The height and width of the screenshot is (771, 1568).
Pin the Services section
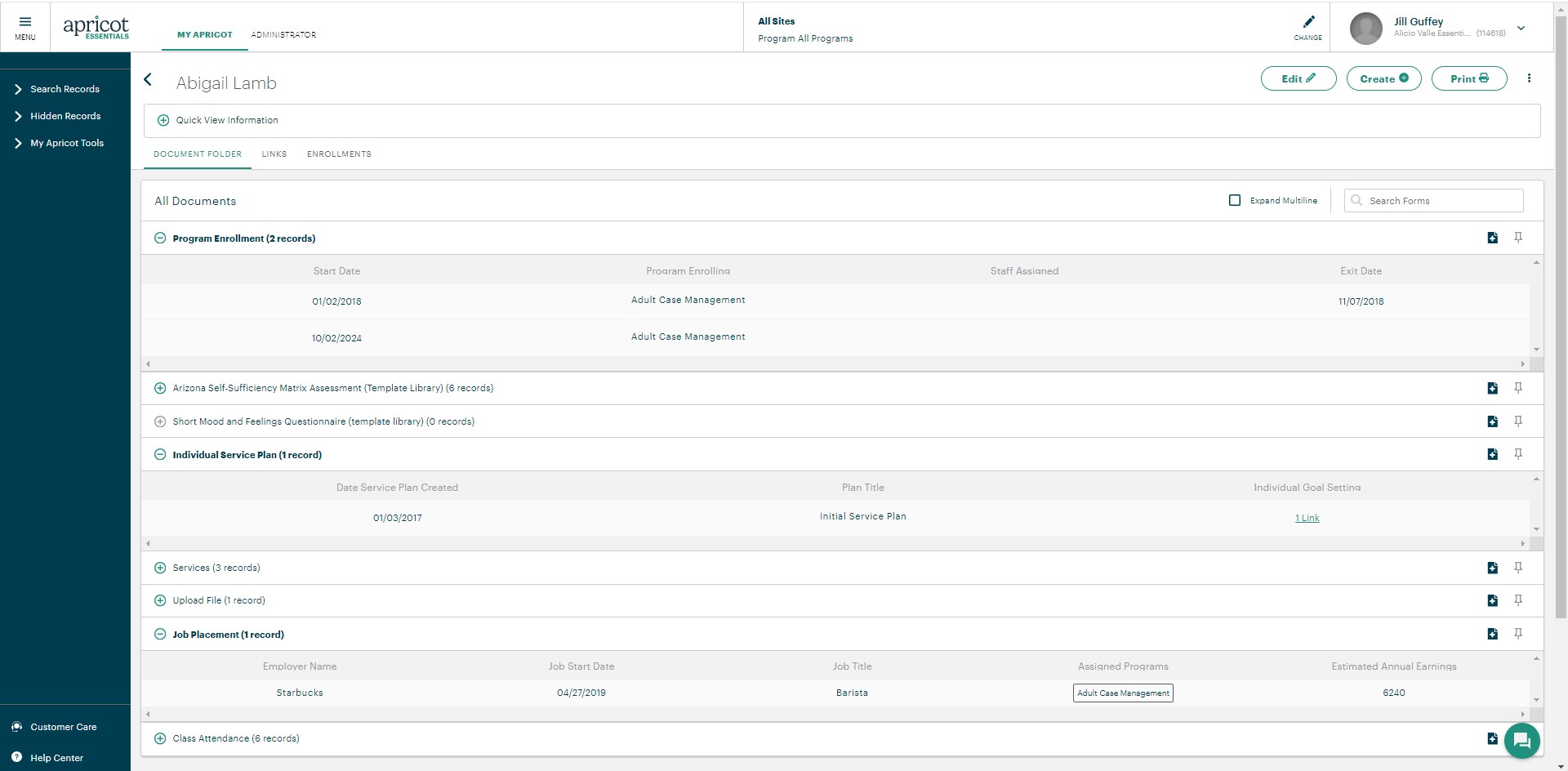(1518, 568)
